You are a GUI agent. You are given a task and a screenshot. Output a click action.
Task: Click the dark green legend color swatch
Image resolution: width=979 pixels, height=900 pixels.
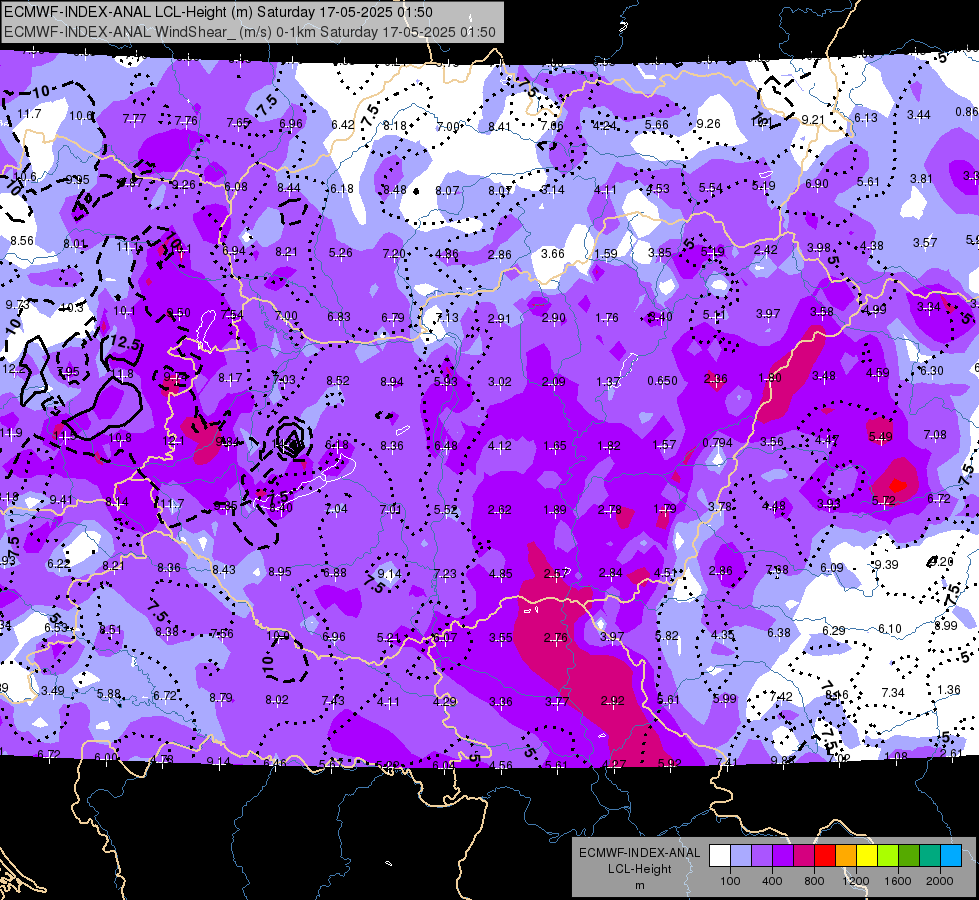[x=908, y=855]
